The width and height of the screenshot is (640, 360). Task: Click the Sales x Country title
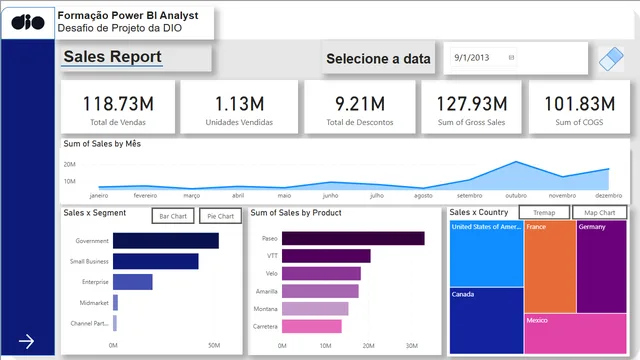pos(479,212)
